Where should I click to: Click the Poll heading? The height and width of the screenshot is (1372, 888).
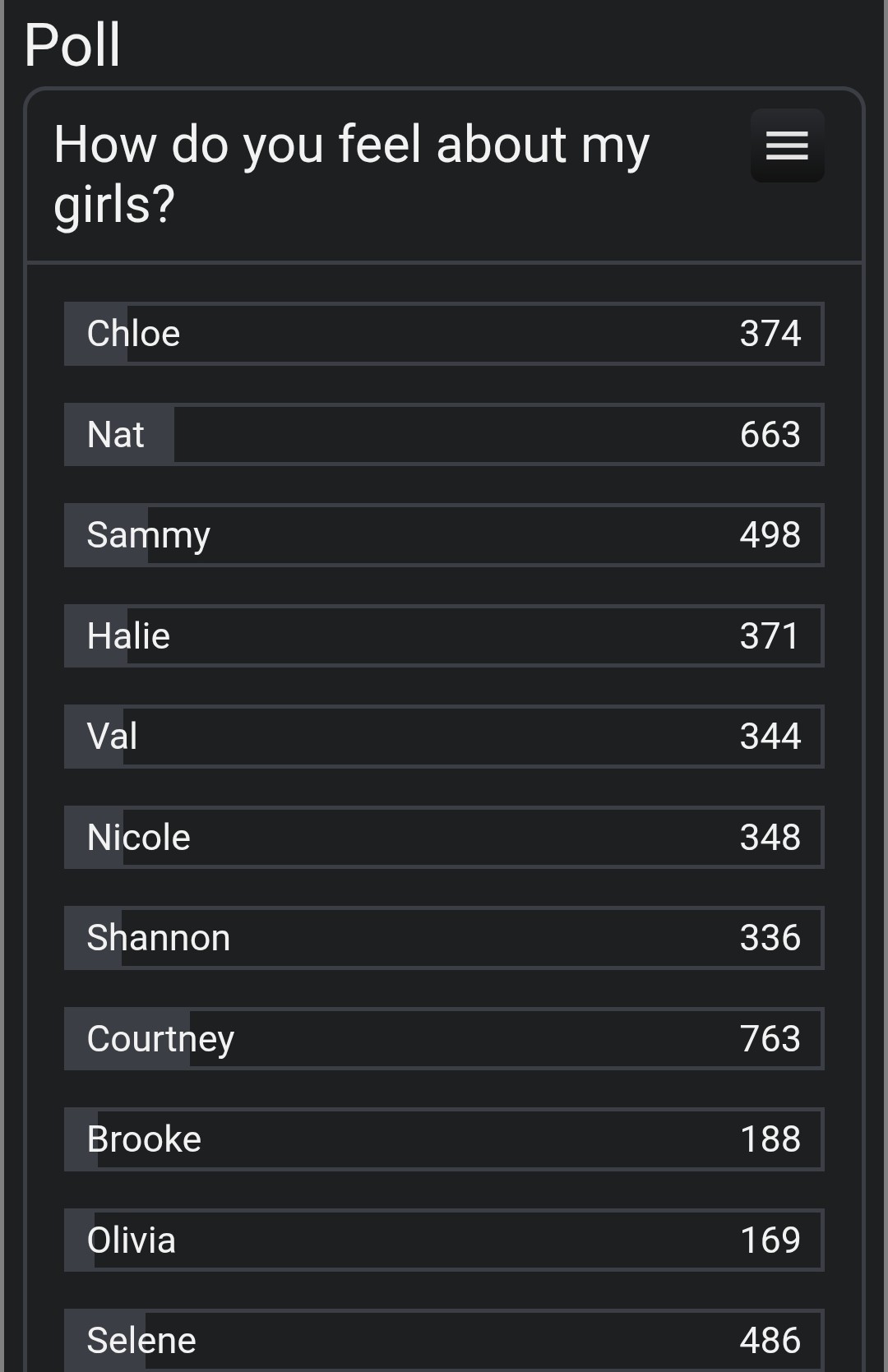[x=72, y=45]
